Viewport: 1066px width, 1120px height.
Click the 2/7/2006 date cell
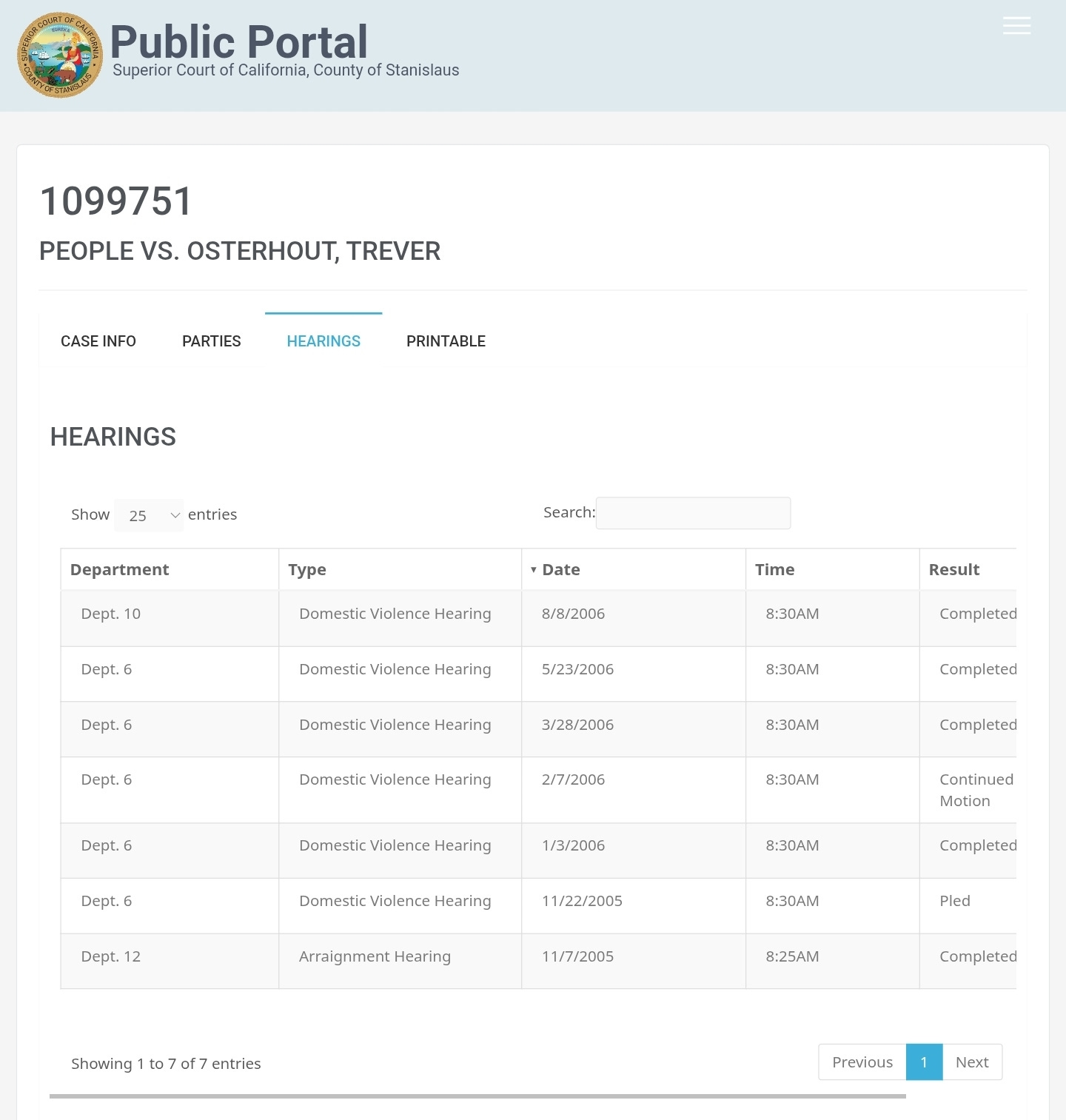pos(634,790)
